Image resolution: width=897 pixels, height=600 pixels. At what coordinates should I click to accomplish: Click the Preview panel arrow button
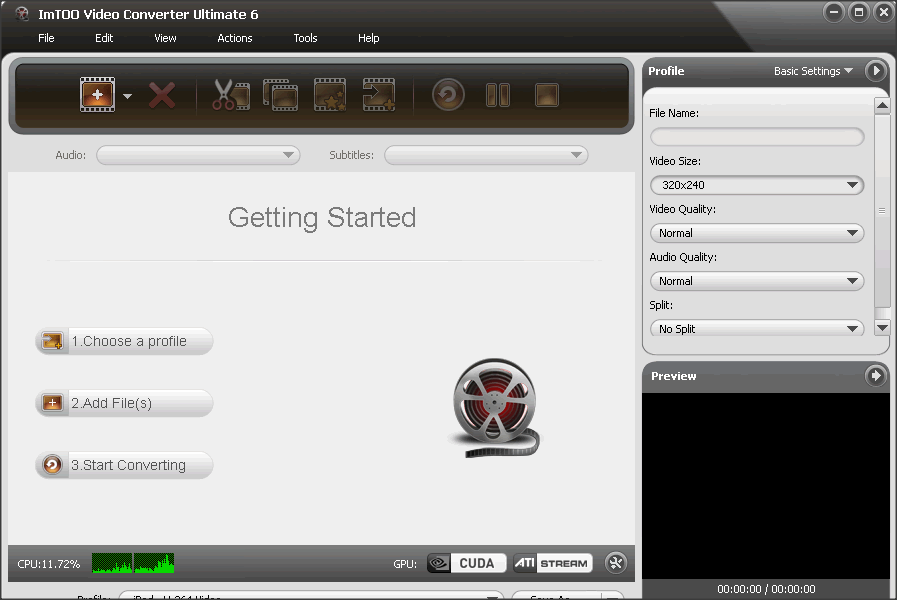click(x=875, y=376)
